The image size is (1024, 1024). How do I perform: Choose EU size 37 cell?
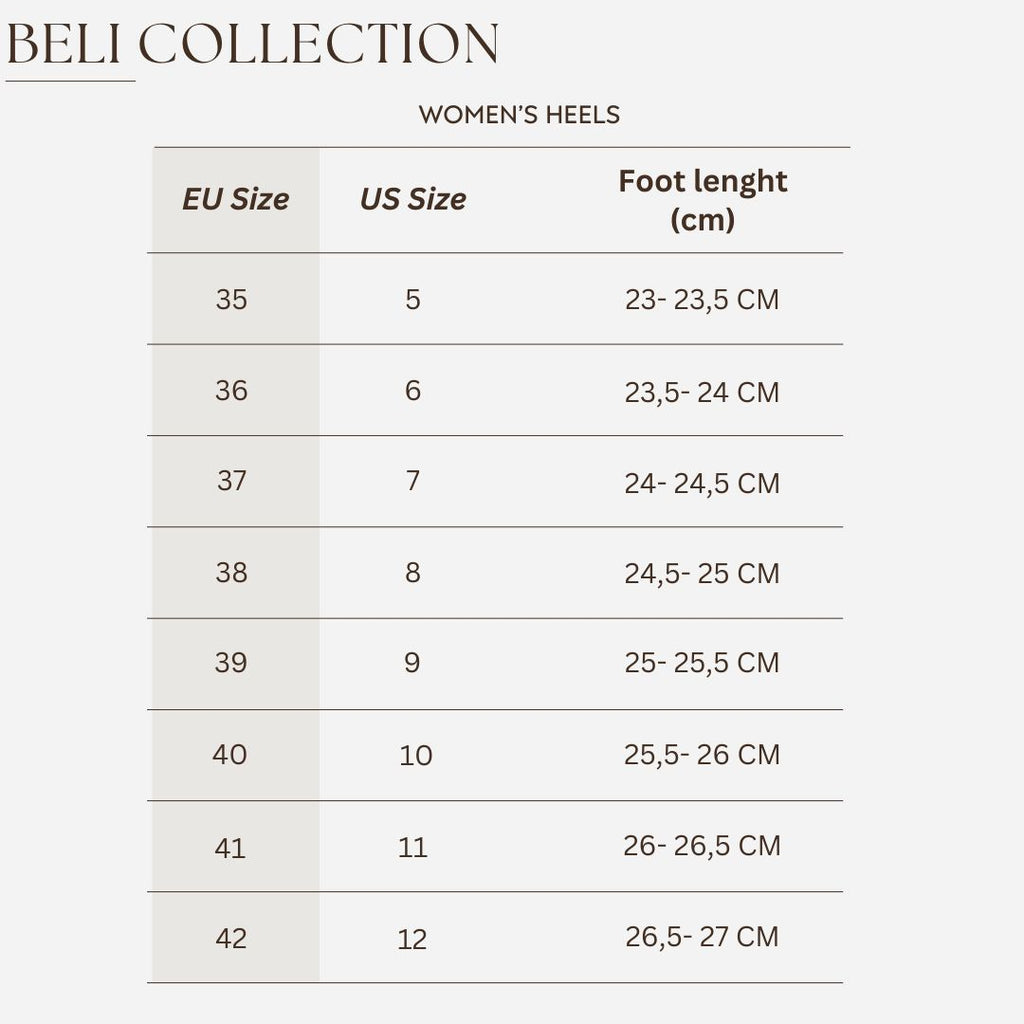231,481
